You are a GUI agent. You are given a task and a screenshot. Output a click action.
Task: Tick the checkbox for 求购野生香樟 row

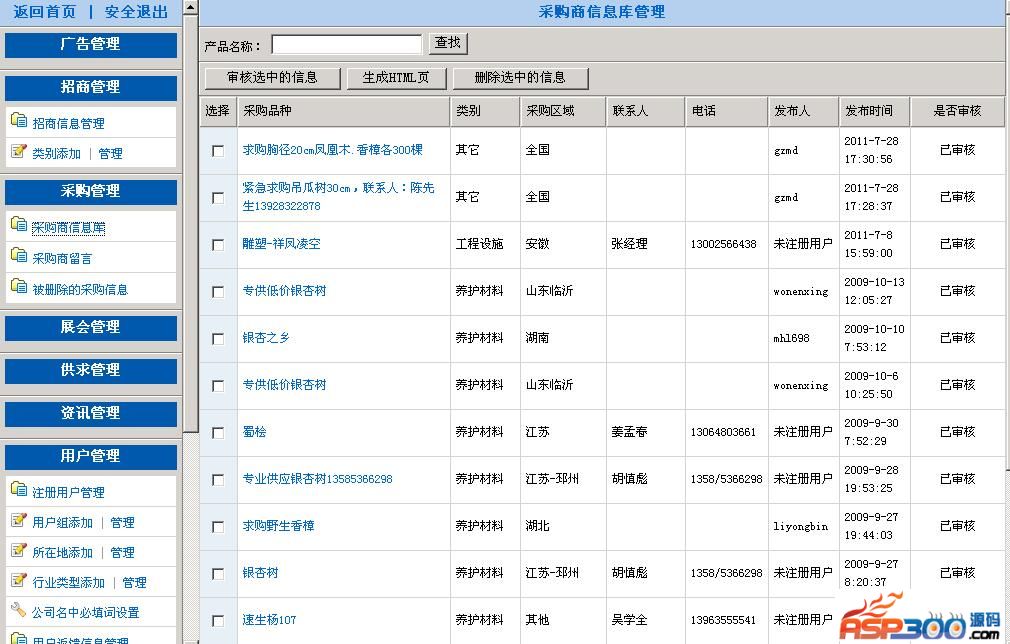click(x=218, y=527)
